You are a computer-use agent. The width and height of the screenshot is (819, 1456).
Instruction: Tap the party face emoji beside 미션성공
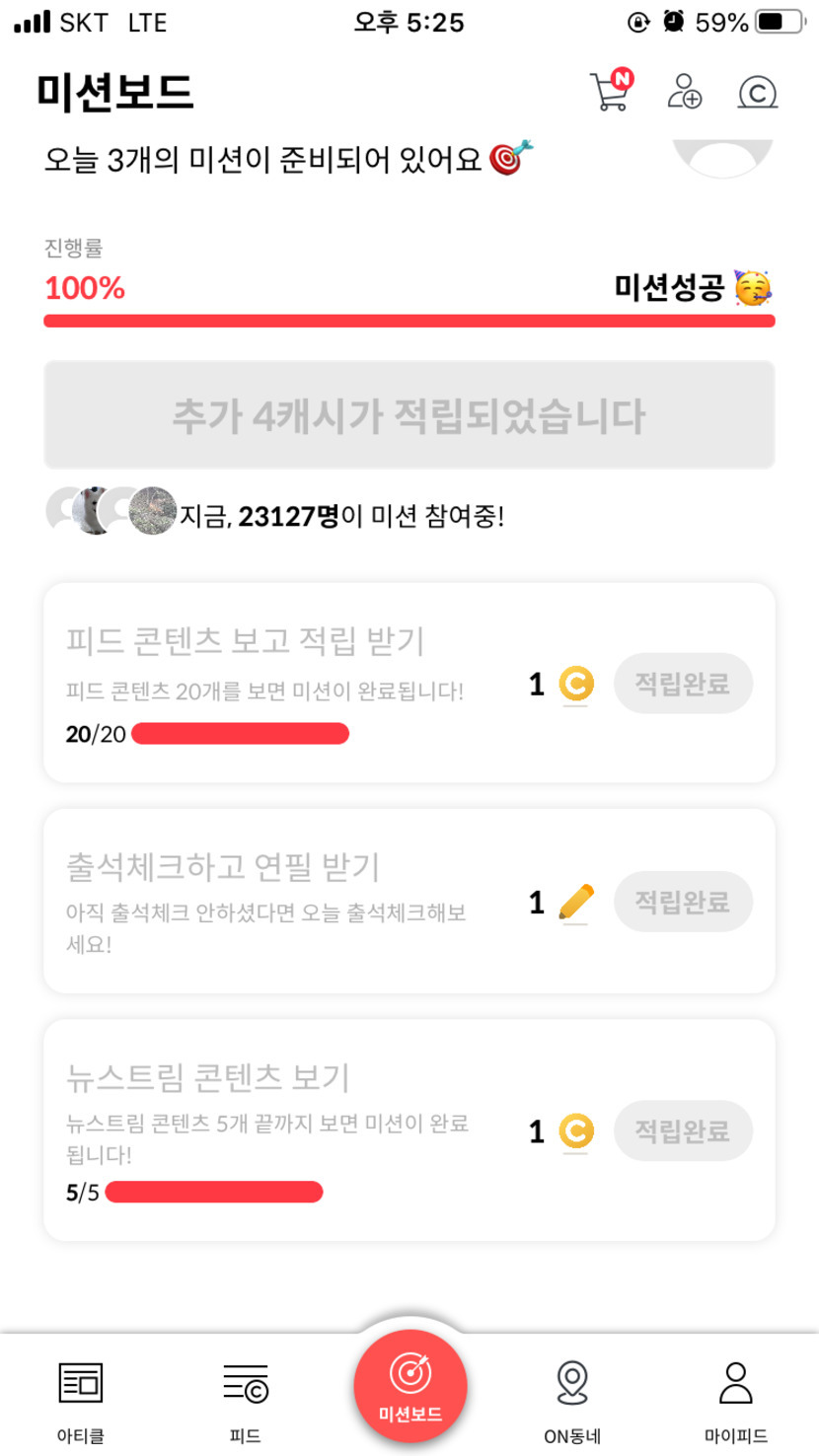coord(753,288)
